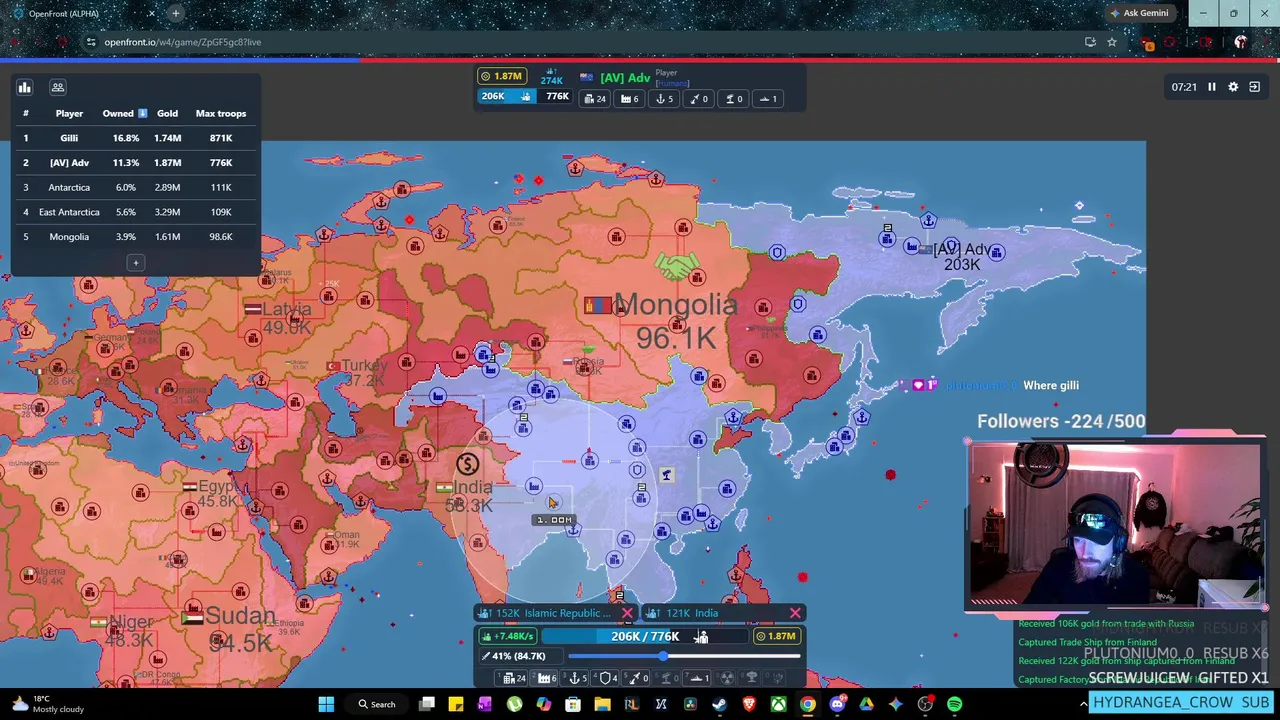Build defense post shield button
Viewport: 1280px width, 720px height.
pyautogui.click(x=605, y=678)
